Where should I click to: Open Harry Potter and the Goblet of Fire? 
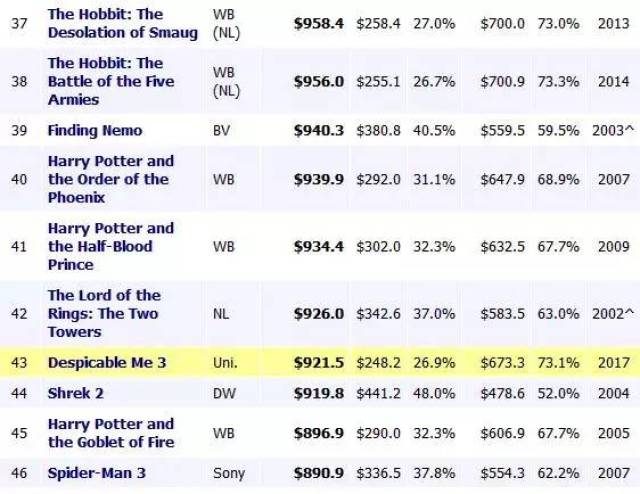click(110, 433)
